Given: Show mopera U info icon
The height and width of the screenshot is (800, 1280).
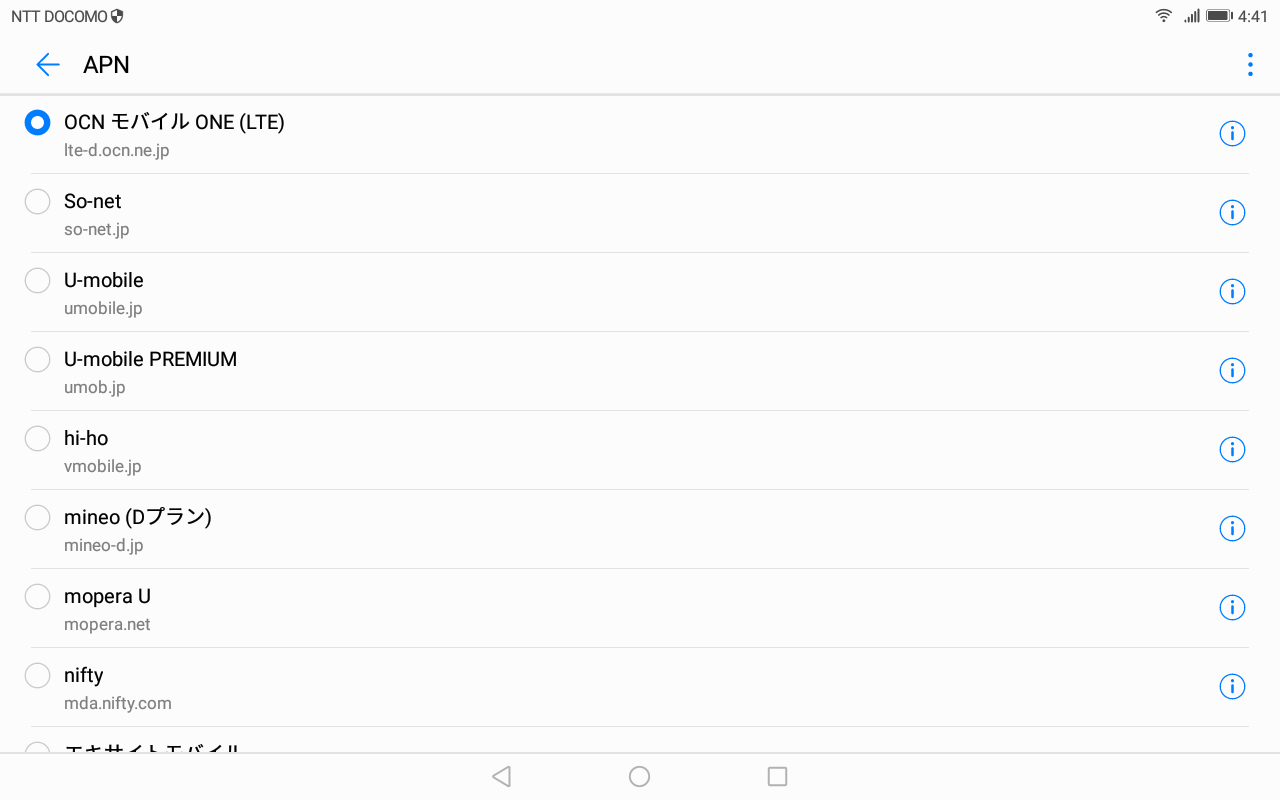Looking at the screenshot, I should click(x=1232, y=608).
